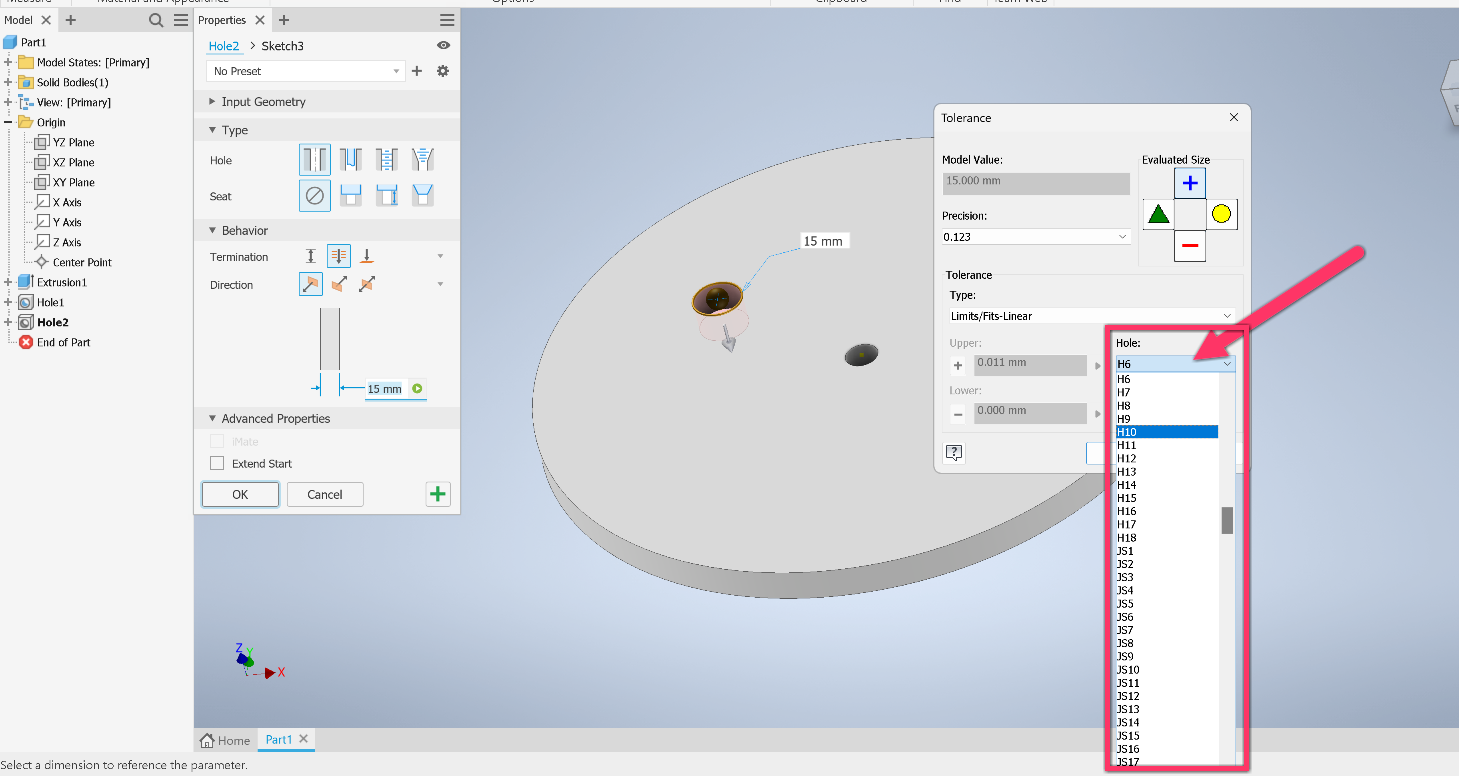Select the red minus Evaluated Size option

tap(1190, 246)
